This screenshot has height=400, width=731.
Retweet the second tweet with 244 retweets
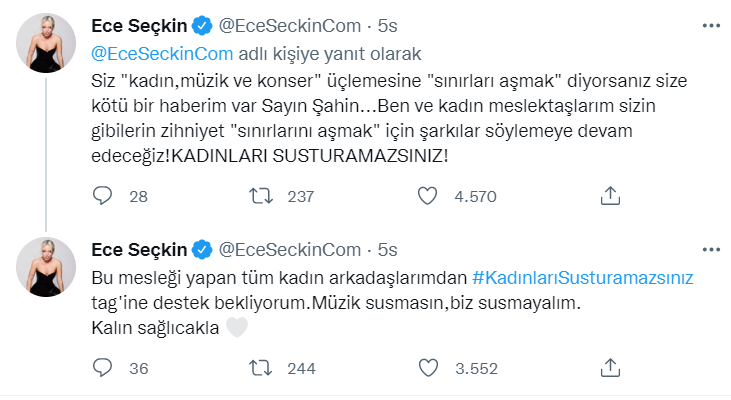258,368
